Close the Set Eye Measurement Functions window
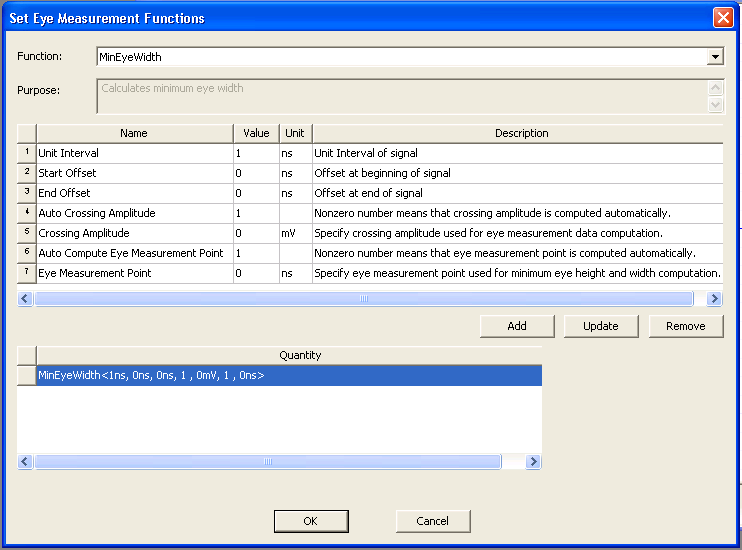The image size is (742, 550). [x=722, y=18]
